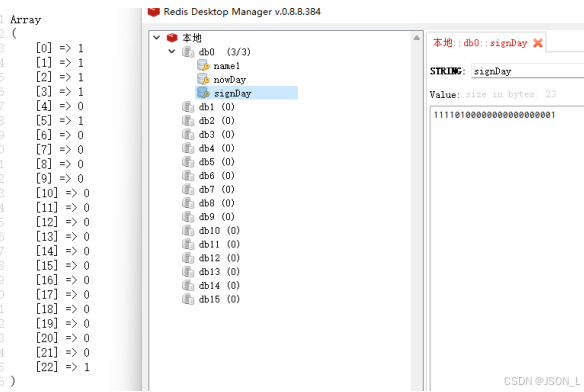584x392 pixels.
Task: Select the db14 (0) label
Action: pyautogui.click(x=219, y=285)
